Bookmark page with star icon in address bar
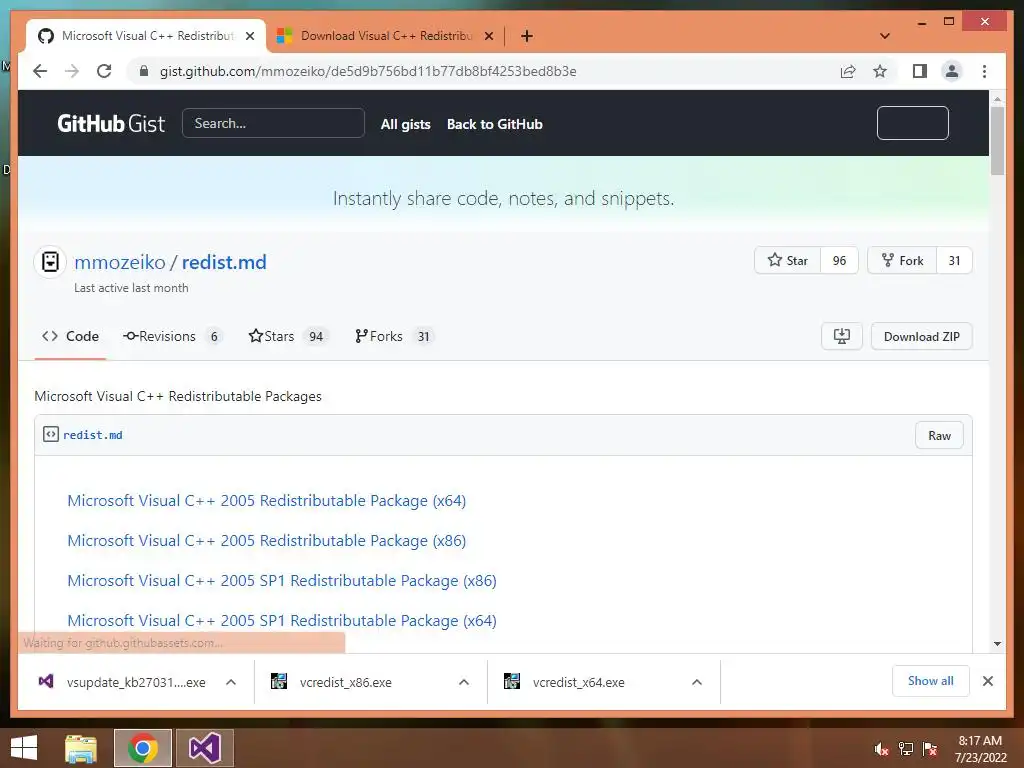This screenshot has width=1024, height=768. 880,71
